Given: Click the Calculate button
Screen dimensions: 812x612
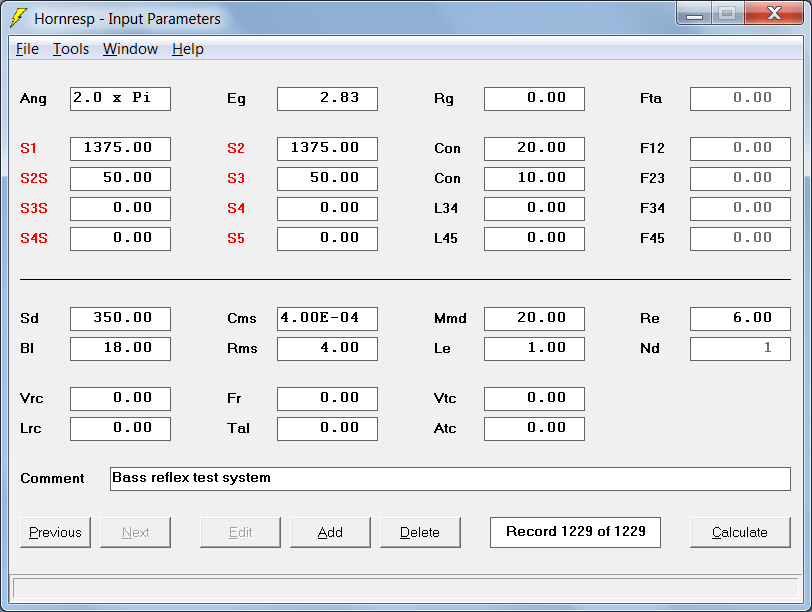Looking at the screenshot, I should 740,532.
